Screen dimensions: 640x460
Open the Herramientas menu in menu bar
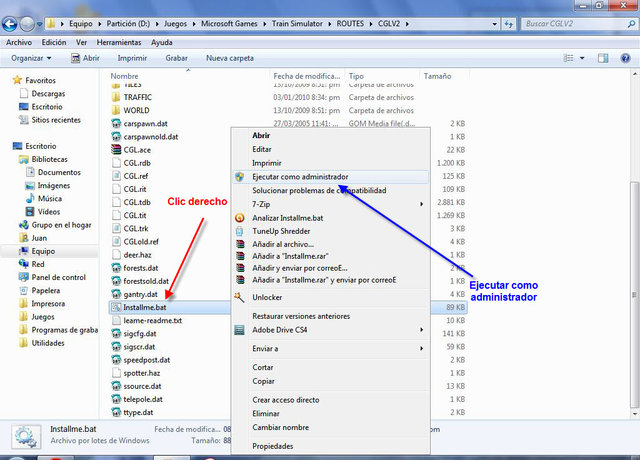[119, 43]
